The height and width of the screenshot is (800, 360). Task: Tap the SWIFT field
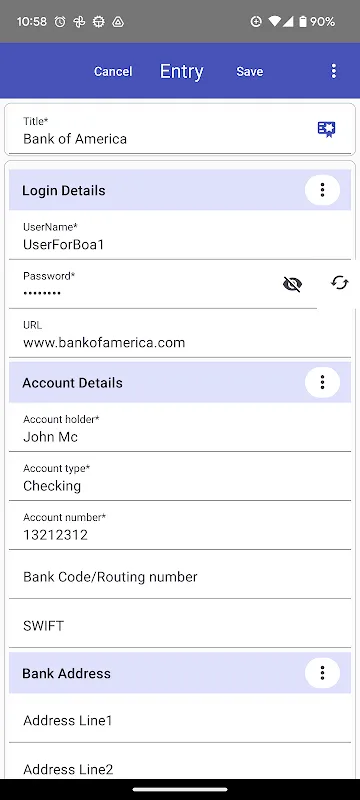(180, 624)
